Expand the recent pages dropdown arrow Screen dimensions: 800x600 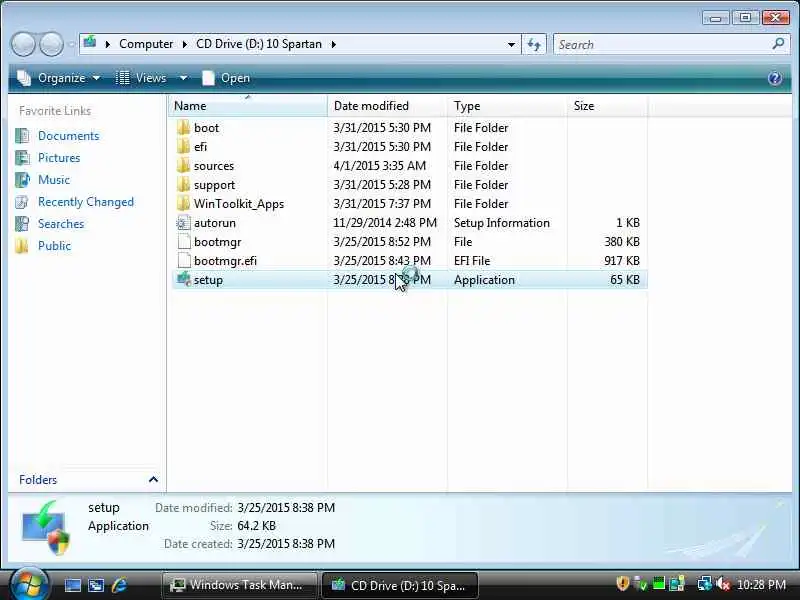71,44
